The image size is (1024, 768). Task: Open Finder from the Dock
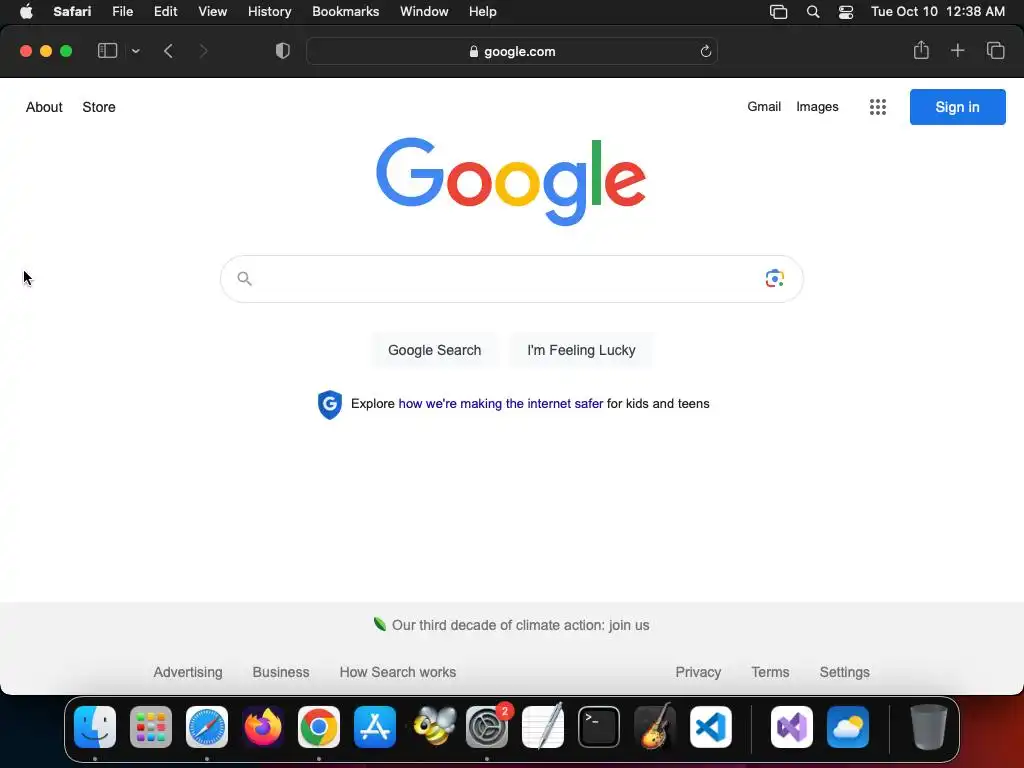coord(95,727)
